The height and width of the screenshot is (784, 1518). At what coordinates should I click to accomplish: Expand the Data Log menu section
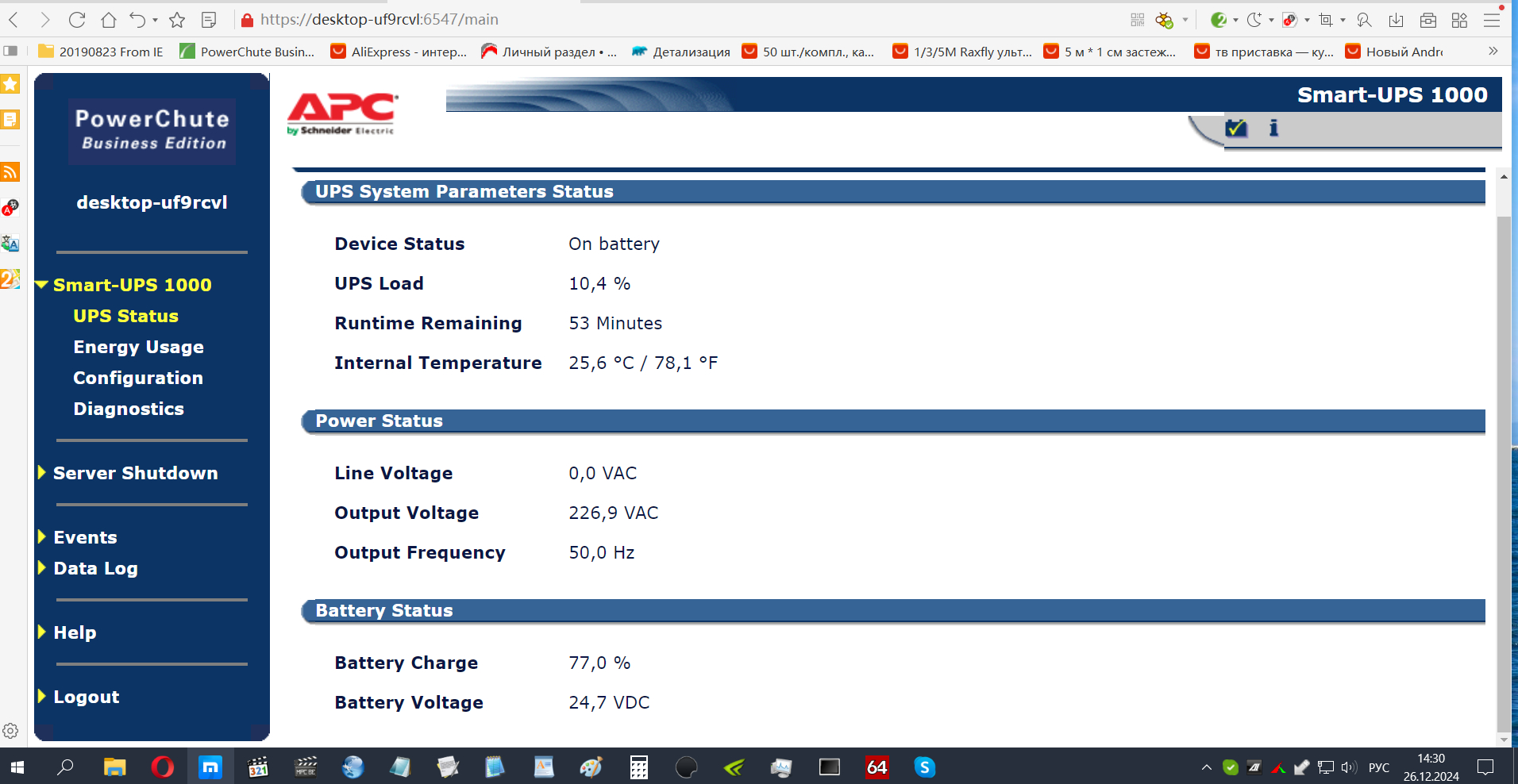(x=42, y=568)
